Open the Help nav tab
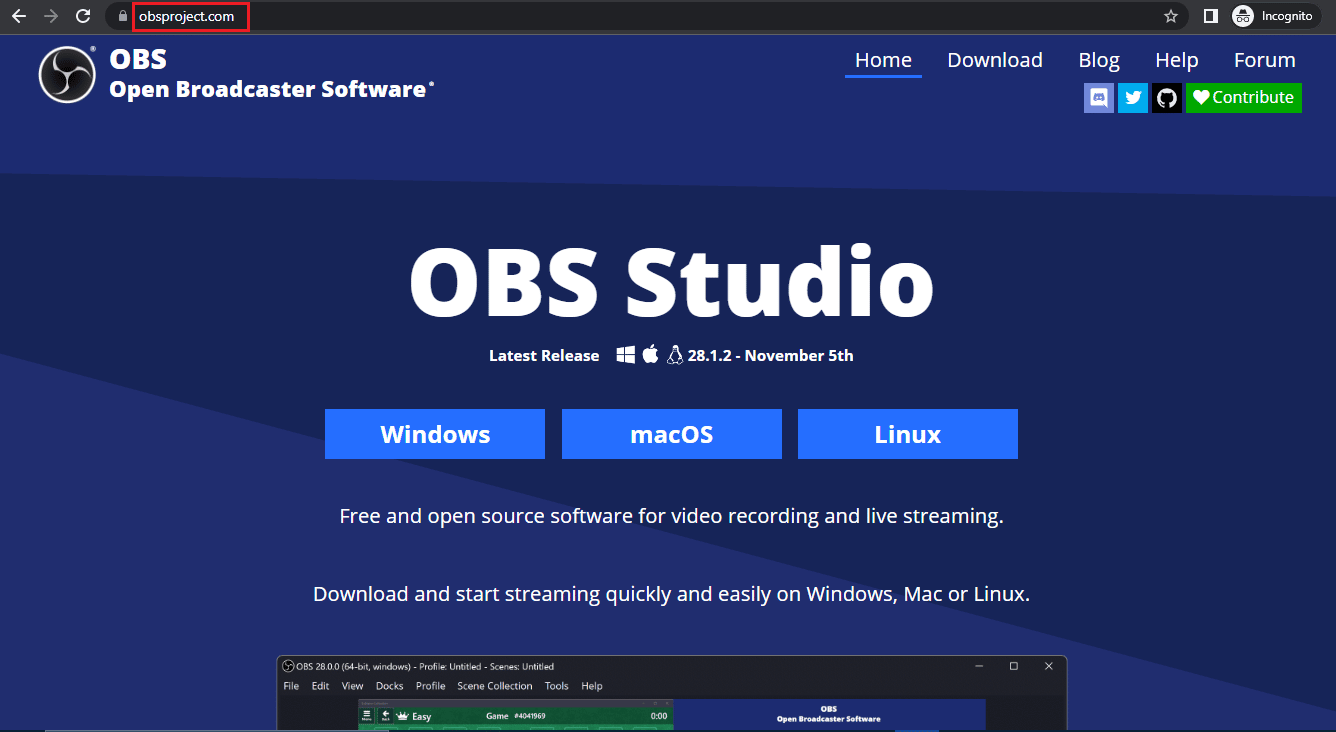 (1177, 60)
